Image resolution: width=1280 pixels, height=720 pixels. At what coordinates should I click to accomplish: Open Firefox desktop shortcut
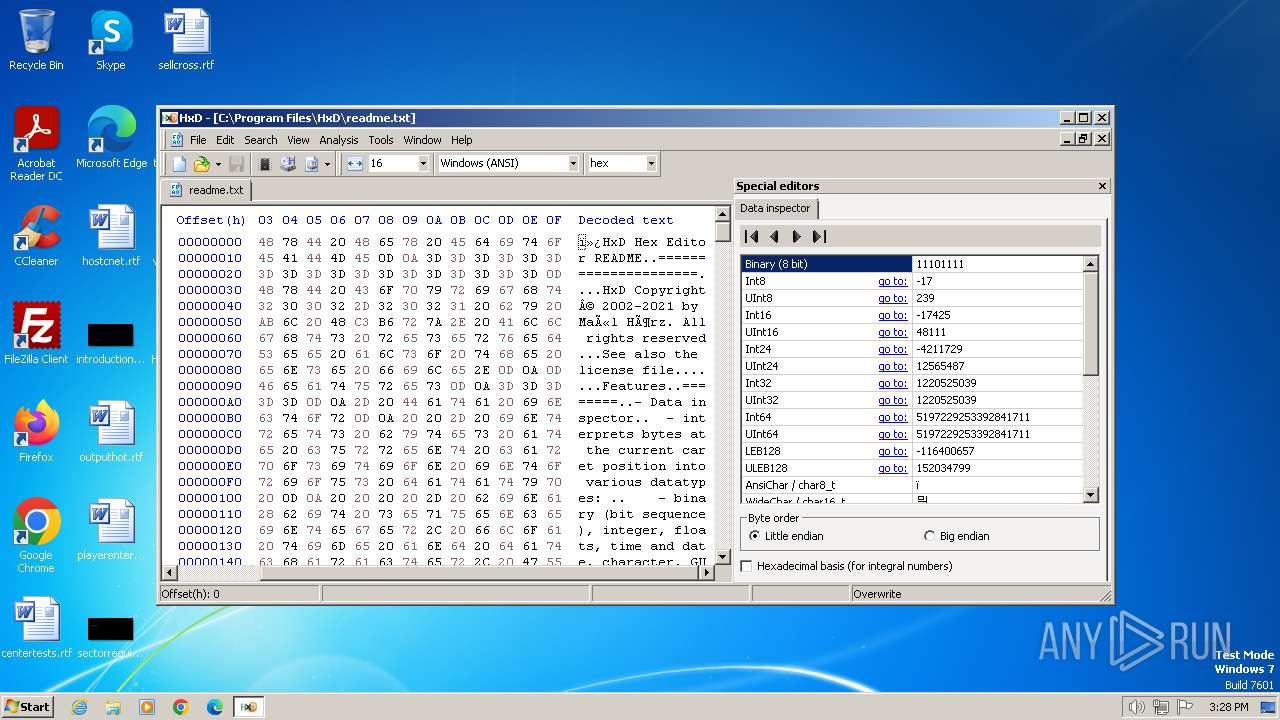tap(36, 432)
